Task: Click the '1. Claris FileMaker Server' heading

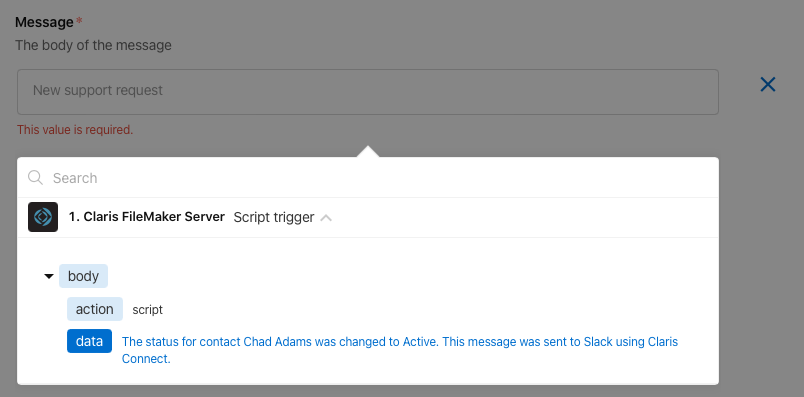Action: tap(147, 217)
